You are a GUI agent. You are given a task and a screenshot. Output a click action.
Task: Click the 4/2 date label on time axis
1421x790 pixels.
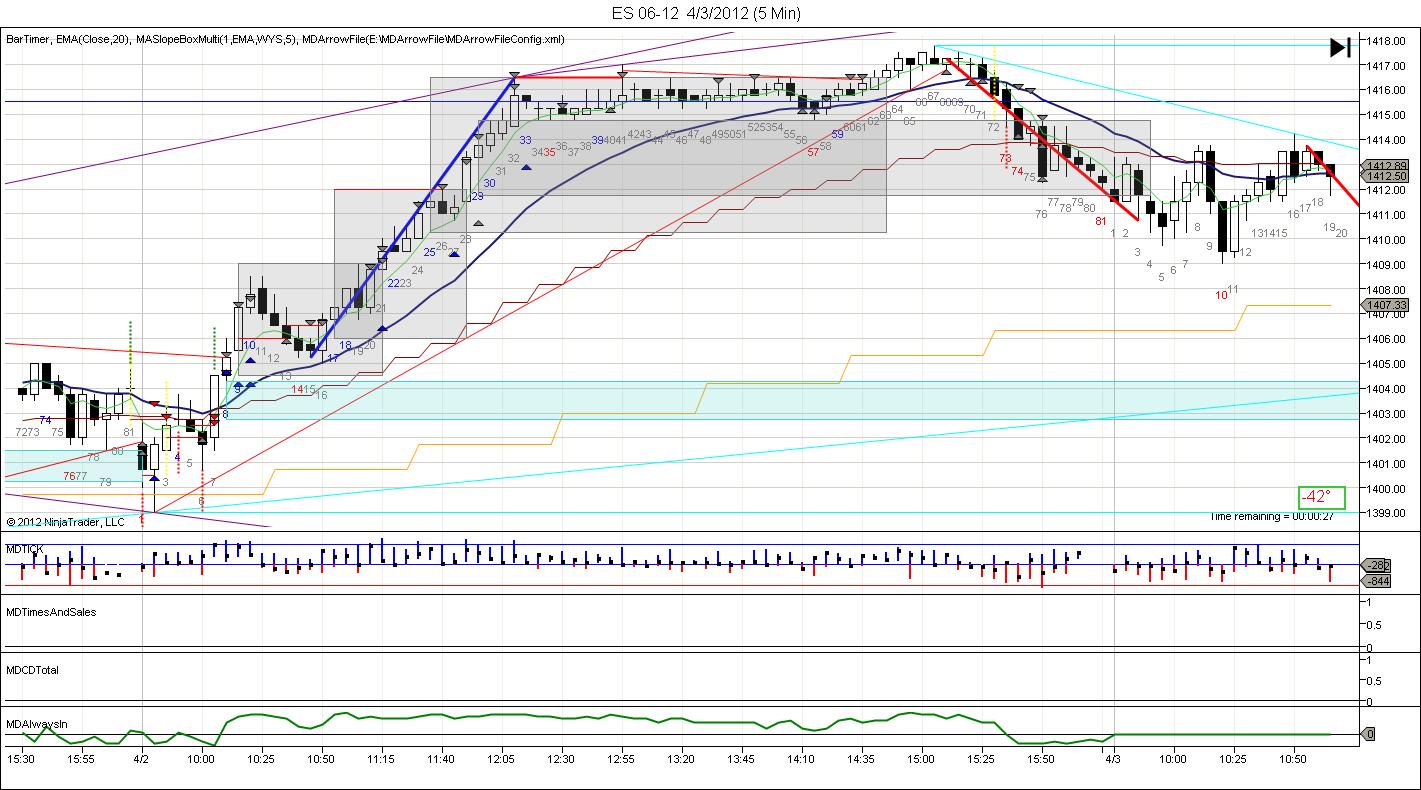[142, 760]
